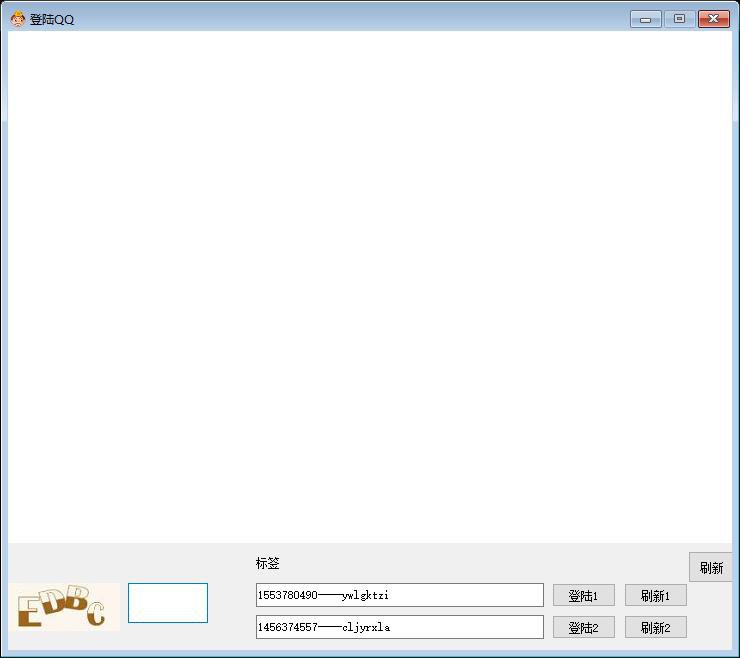Click the QQ login app icon in title bar
Image resolution: width=740 pixels, height=658 pixels.
click(x=18, y=19)
